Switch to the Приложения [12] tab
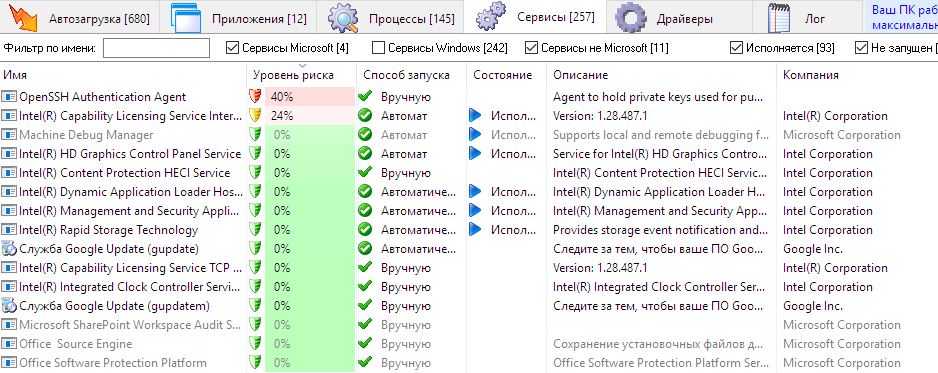This screenshot has height=373, width=938. [239, 19]
